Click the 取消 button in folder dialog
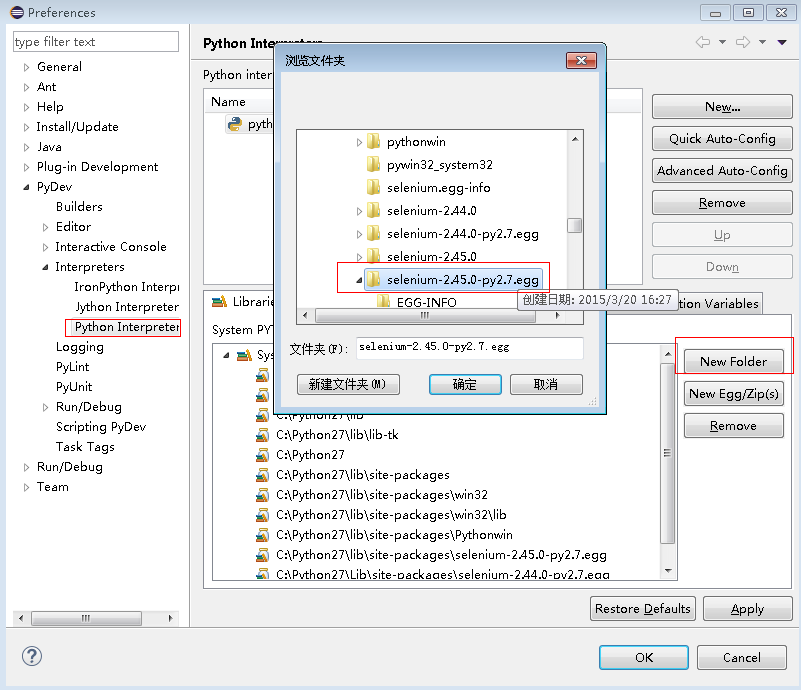The width and height of the screenshot is (801, 690). 546,384
